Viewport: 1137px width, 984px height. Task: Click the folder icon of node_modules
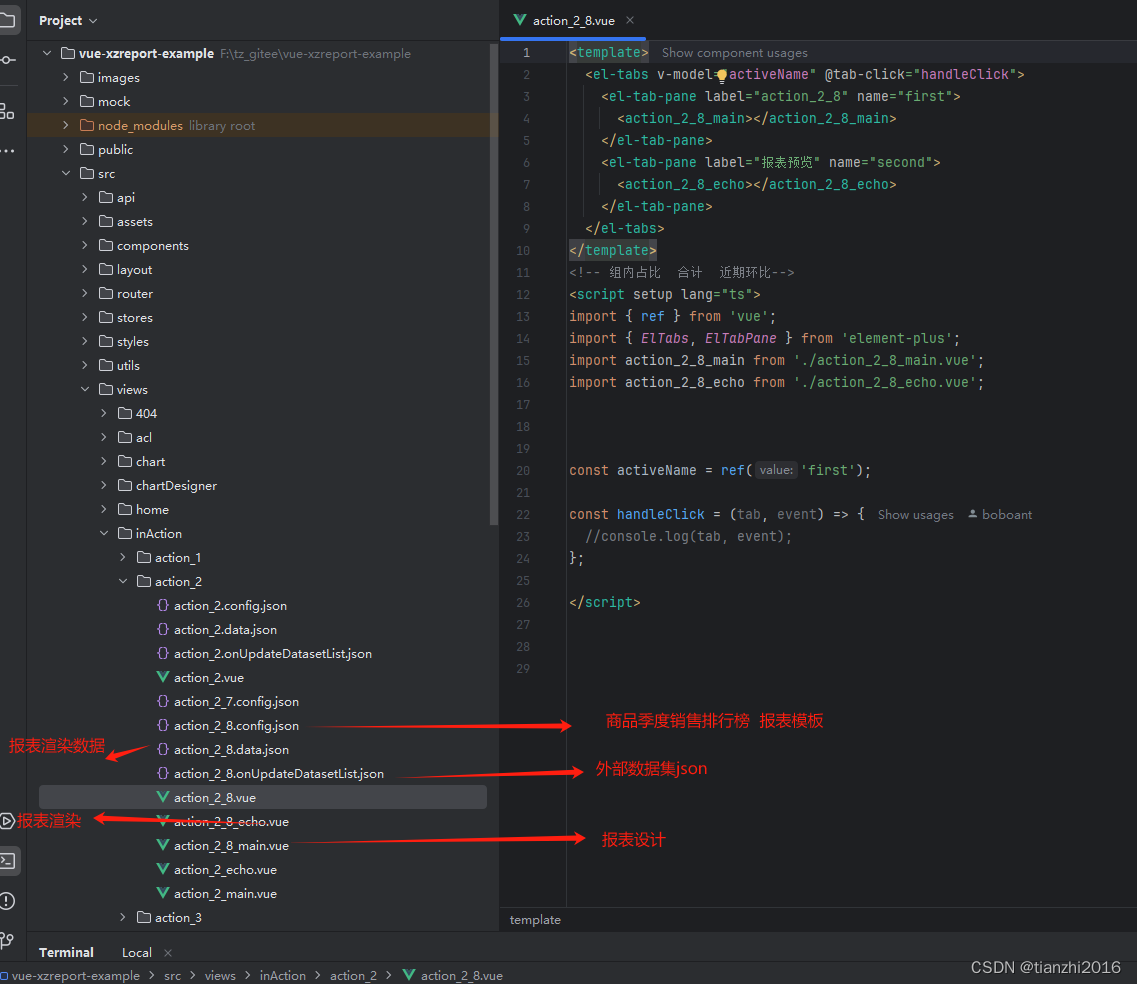pyautogui.click(x=87, y=125)
